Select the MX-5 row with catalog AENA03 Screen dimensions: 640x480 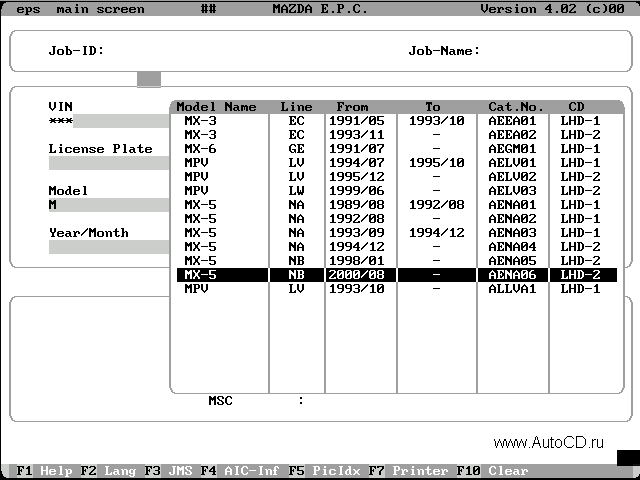397,233
